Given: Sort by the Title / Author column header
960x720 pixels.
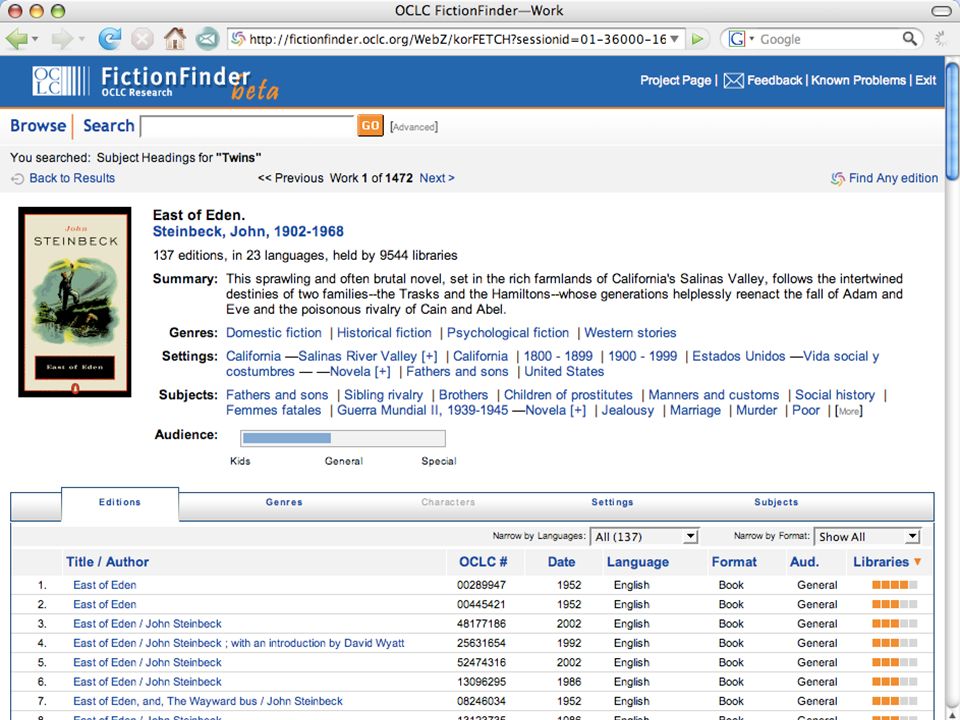Looking at the screenshot, I should (x=107, y=561).
